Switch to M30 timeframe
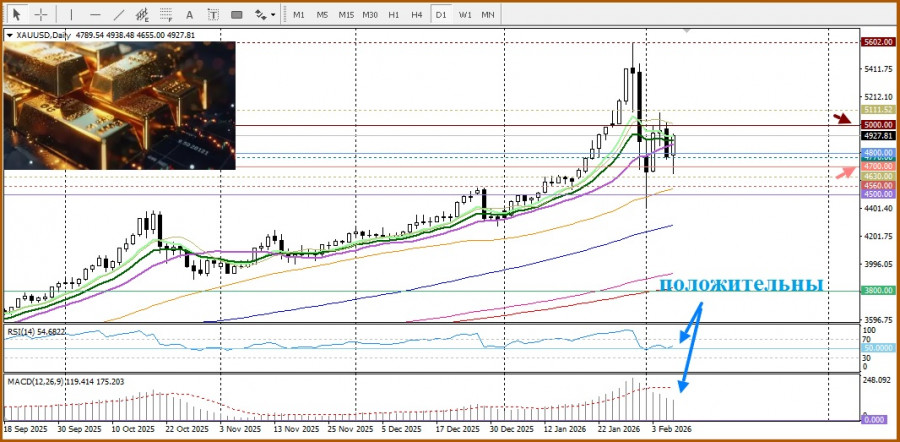The height and width of the screenshot is (442, 900). [369, 15]
